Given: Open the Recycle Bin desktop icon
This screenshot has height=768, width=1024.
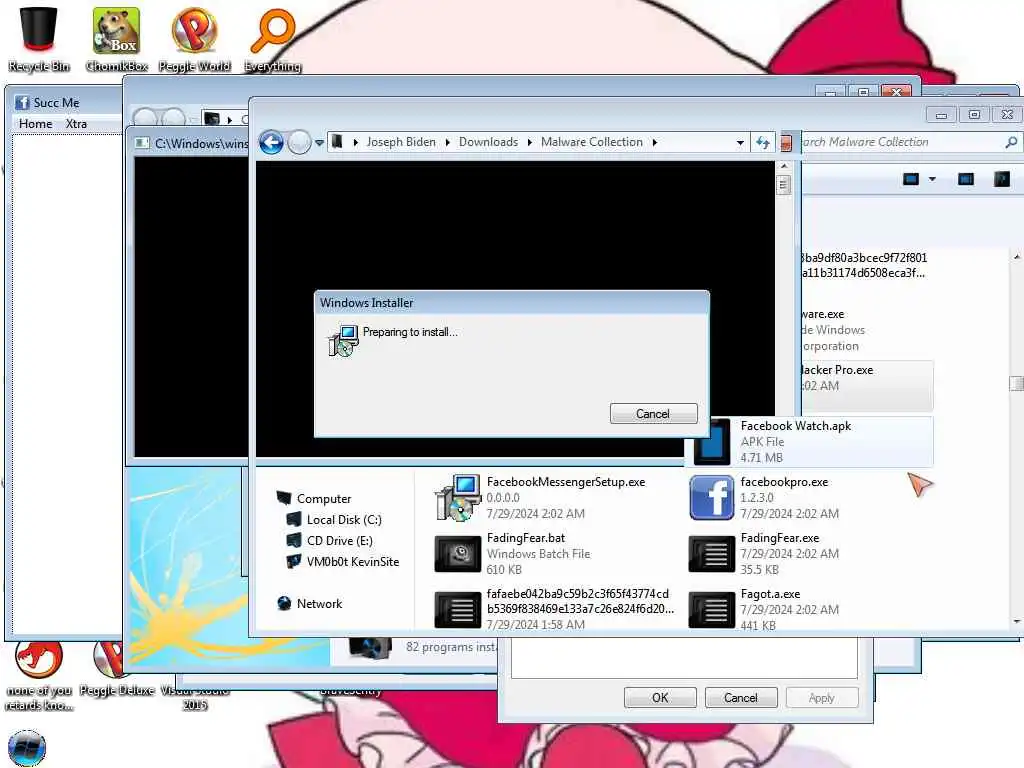Looking at the screenshot, I should [x=39, y=38].
